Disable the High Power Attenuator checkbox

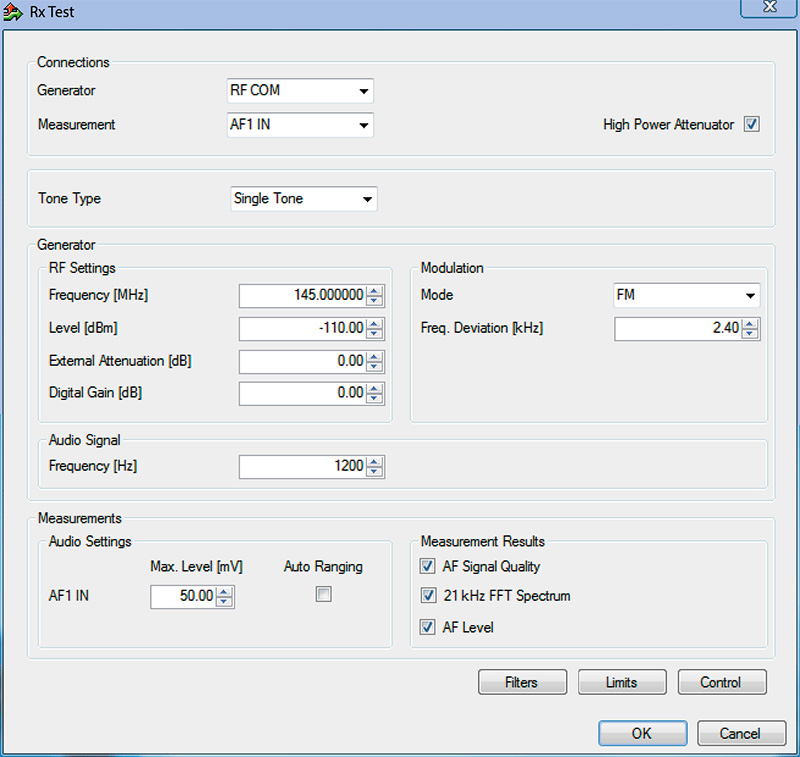point(752,125)
